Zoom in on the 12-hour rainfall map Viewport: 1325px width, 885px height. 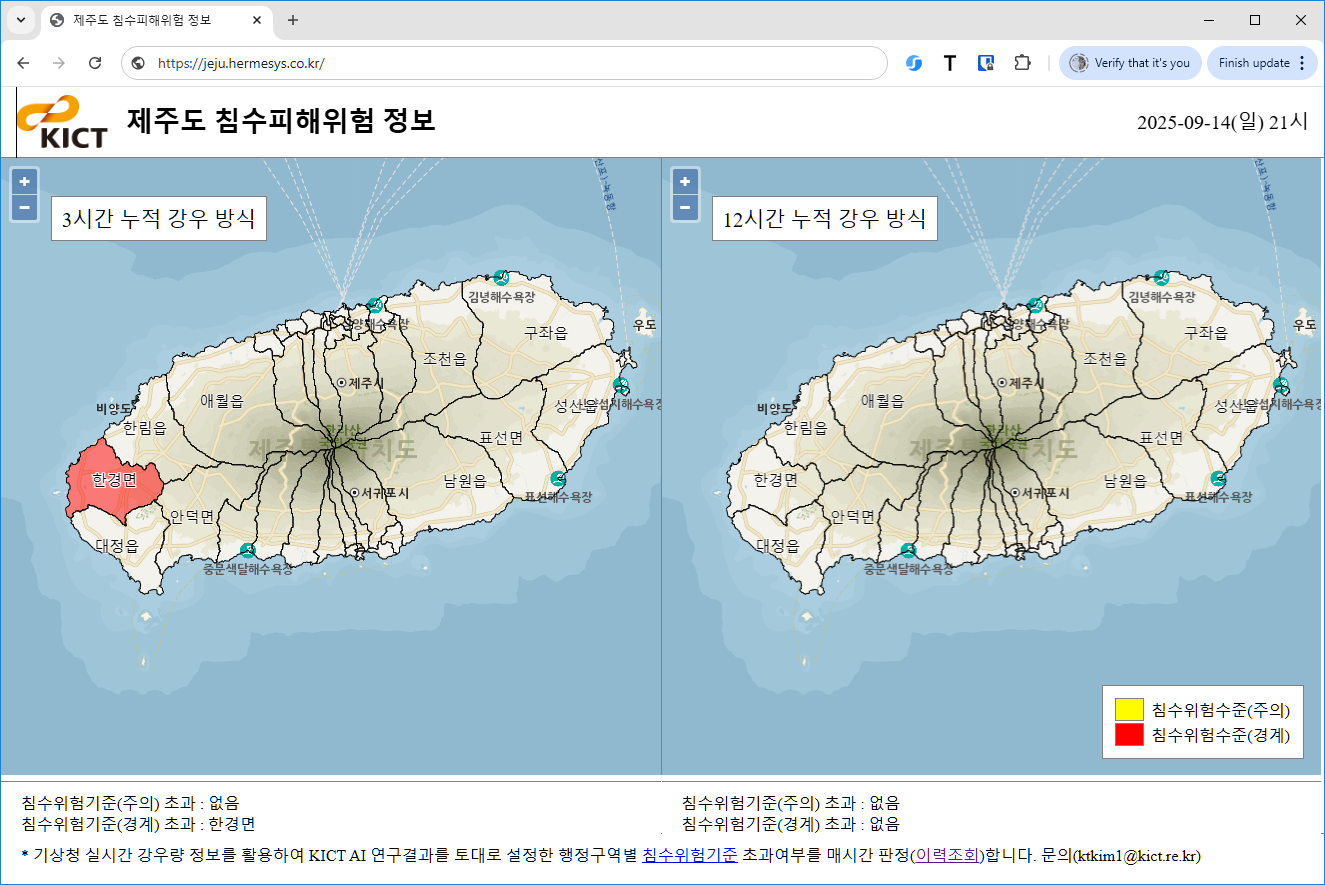685,182
